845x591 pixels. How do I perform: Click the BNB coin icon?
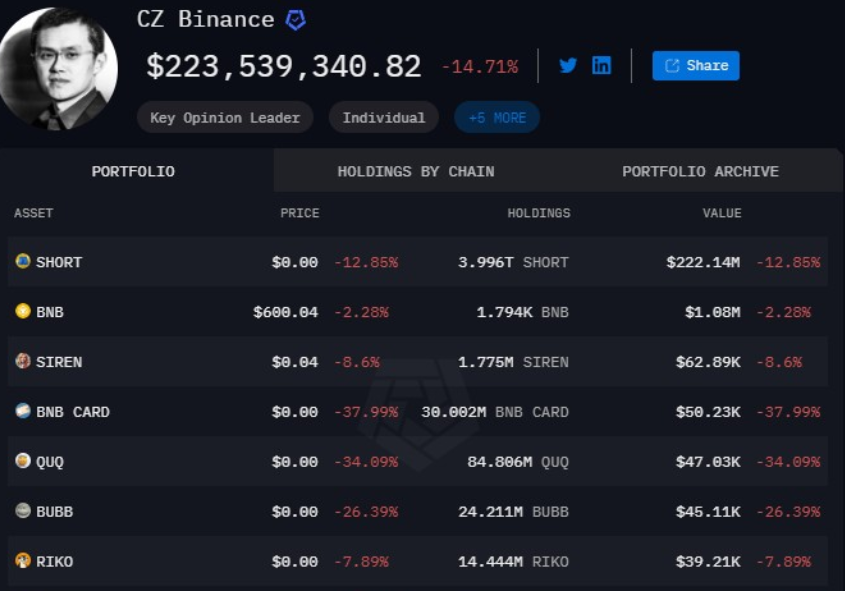click(23, 311)
